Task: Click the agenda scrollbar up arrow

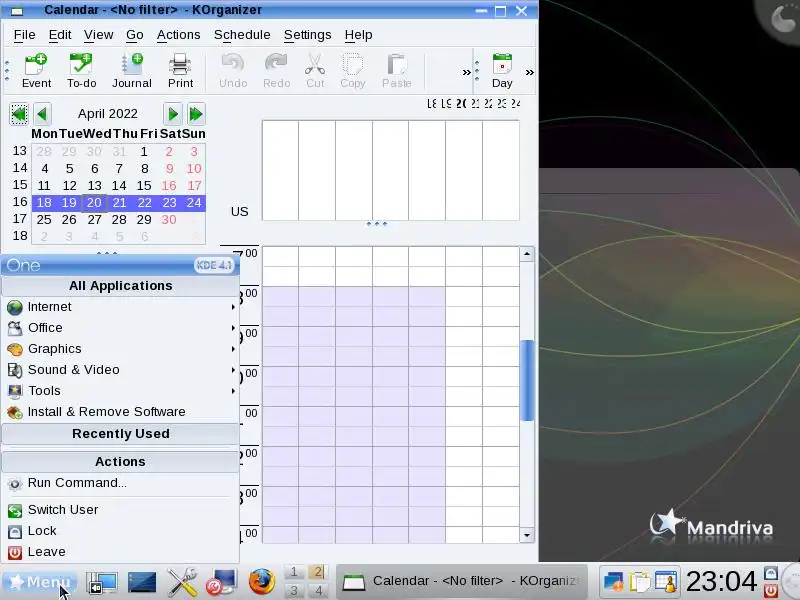Action: (527, 254)
